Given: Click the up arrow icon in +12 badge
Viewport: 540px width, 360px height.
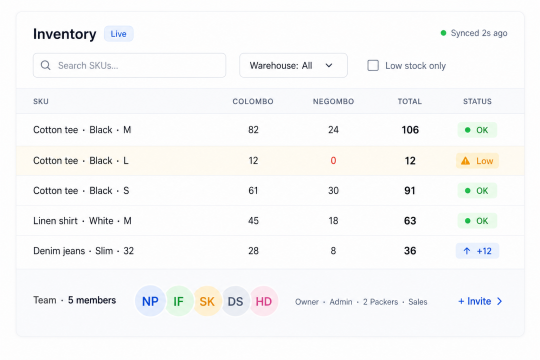Looking at the screenshot, I should 467,251.
